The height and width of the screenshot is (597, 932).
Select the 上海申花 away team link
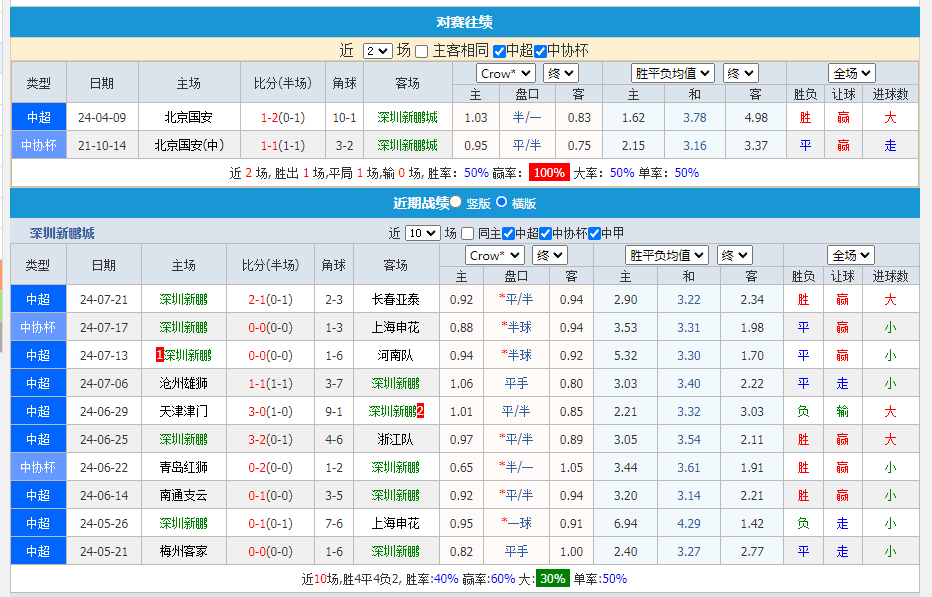(x=393, y=326)
